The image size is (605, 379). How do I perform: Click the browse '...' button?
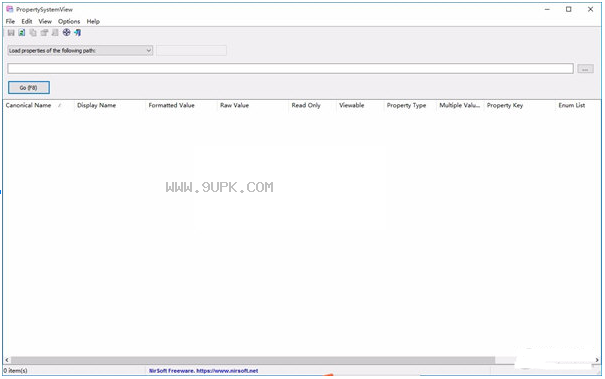tap(585, 69)
